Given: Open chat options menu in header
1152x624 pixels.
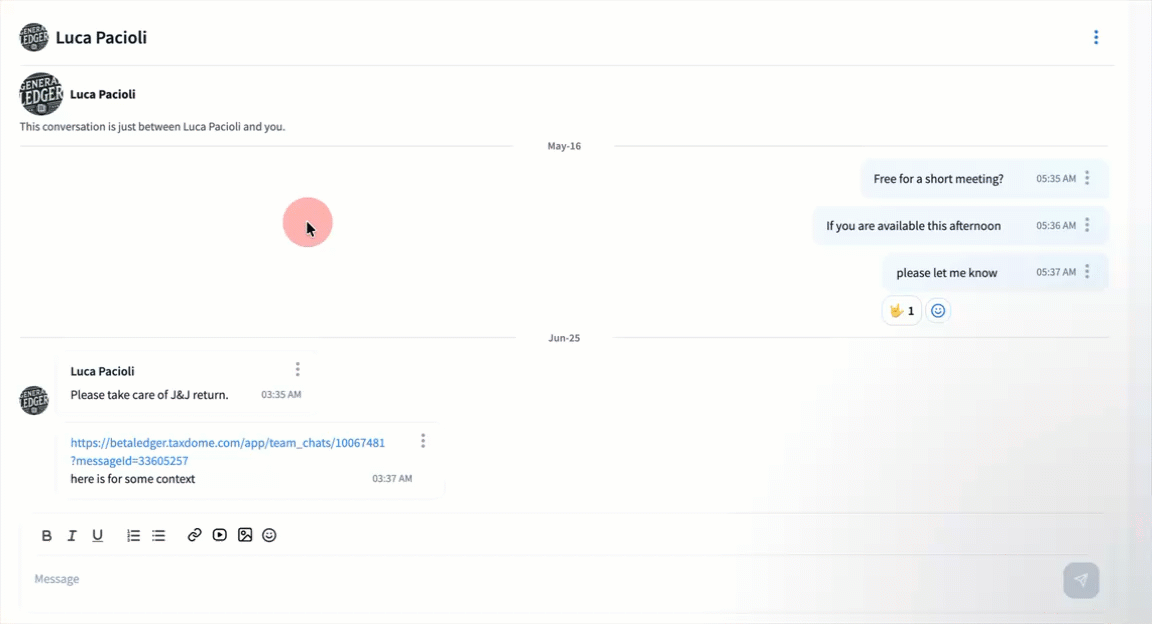Looking at the screenshot, I should 1096,38.
